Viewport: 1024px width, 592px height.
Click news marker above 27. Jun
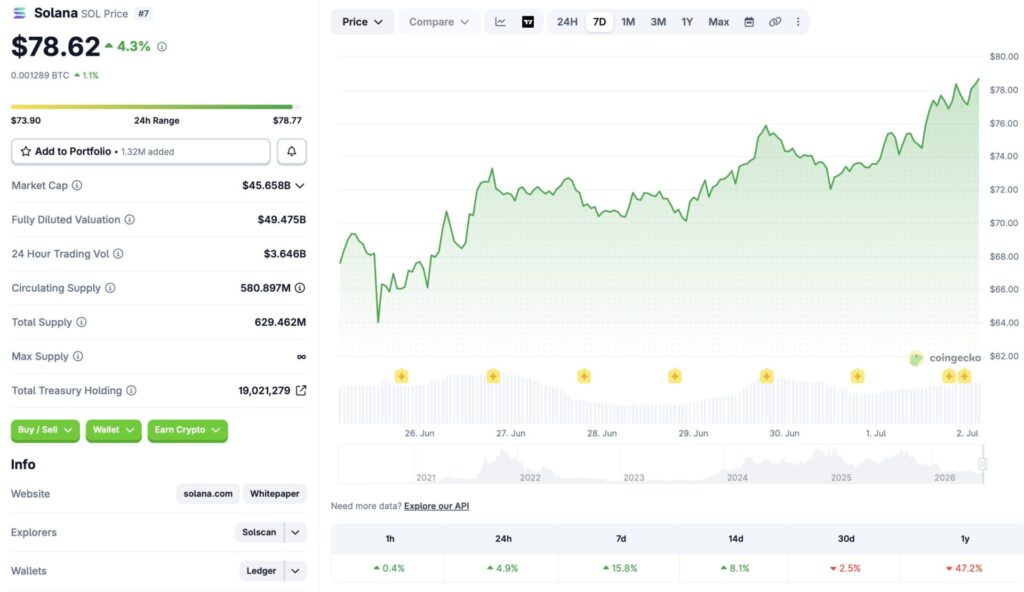[493, 376]
